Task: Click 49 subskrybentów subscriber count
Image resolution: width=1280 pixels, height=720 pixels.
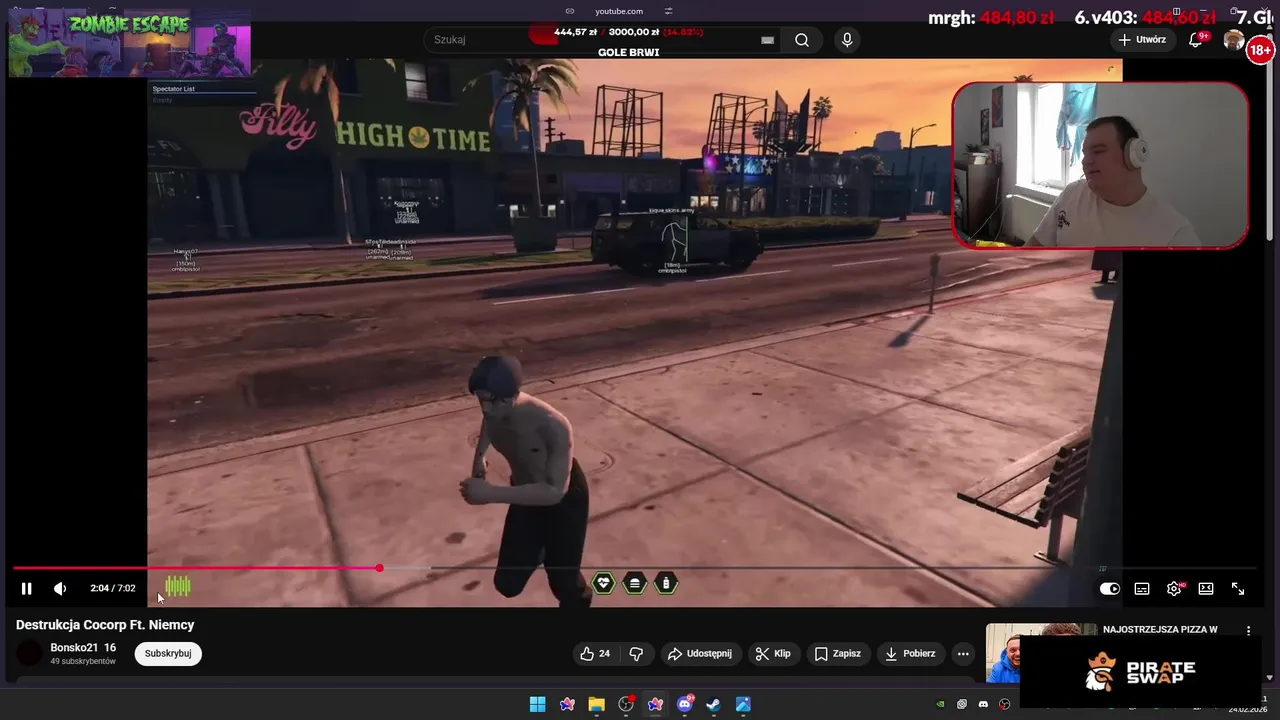Action: click(x=83, y=662)
